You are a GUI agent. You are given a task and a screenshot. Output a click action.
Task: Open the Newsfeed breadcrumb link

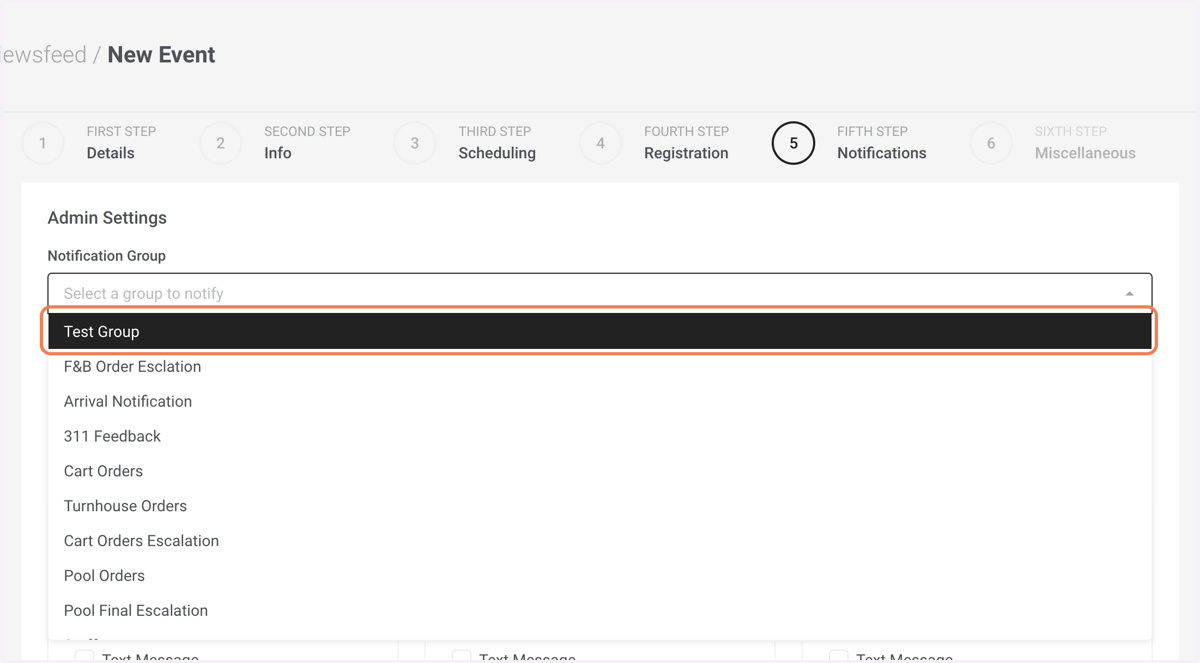(x=44, y=55)
